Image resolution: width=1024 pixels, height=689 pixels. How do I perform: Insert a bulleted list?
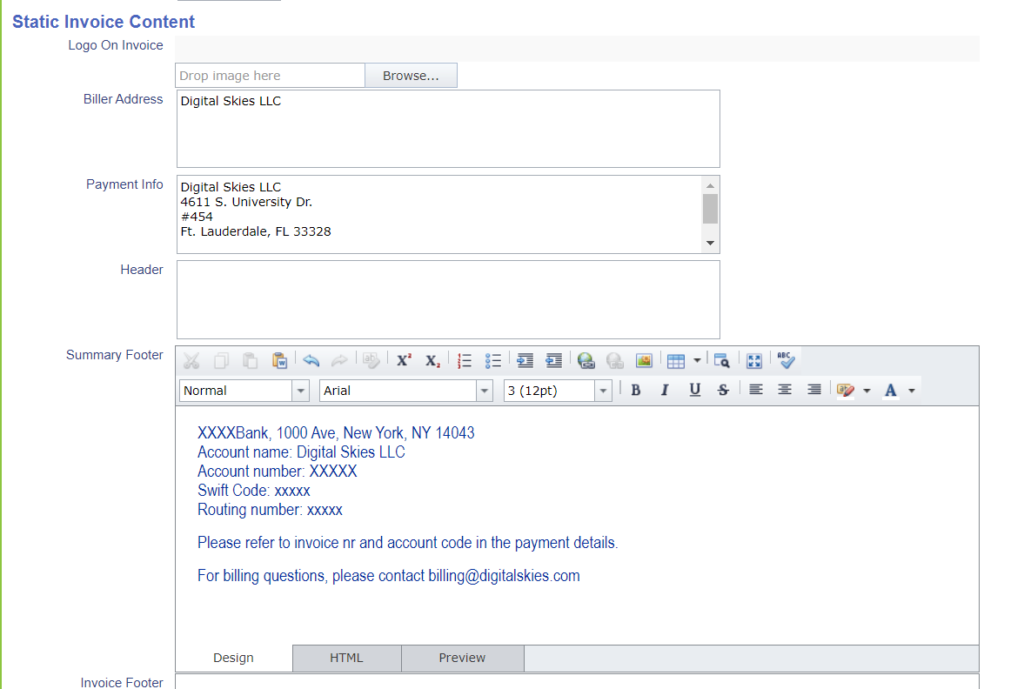coord(492,361)
